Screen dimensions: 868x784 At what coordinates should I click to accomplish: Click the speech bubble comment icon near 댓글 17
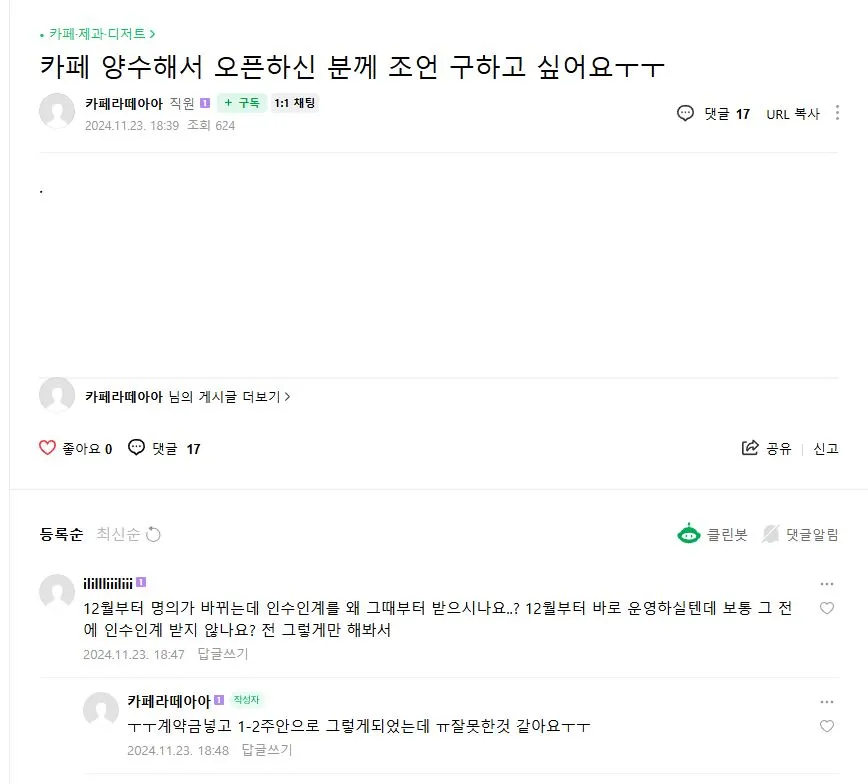point(686,113)
